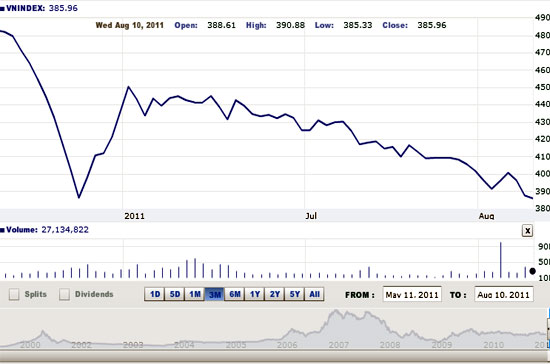The width and height of the screenshot is (550, 364).
Task: Select the 5D time range
Action: tap(175, 294)
